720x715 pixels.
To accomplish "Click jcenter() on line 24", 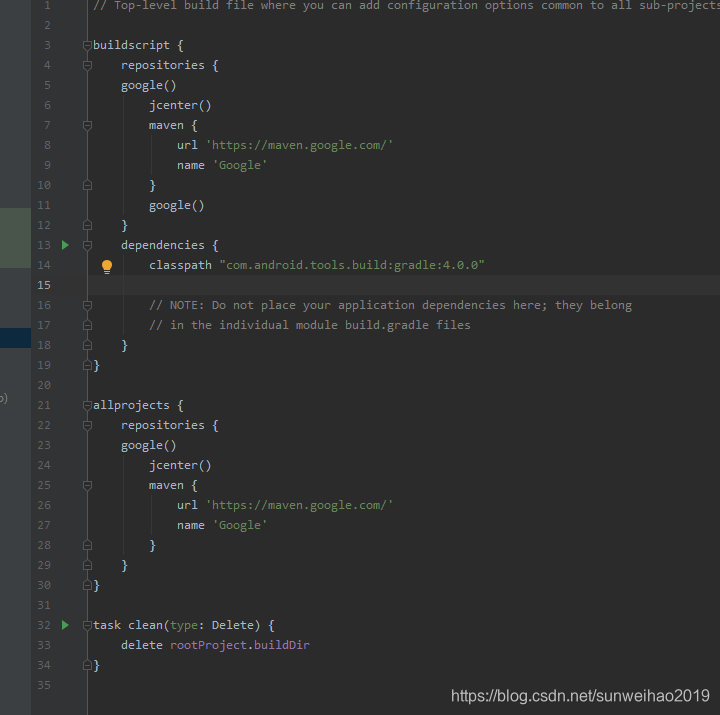I will (x=180, y=465).
